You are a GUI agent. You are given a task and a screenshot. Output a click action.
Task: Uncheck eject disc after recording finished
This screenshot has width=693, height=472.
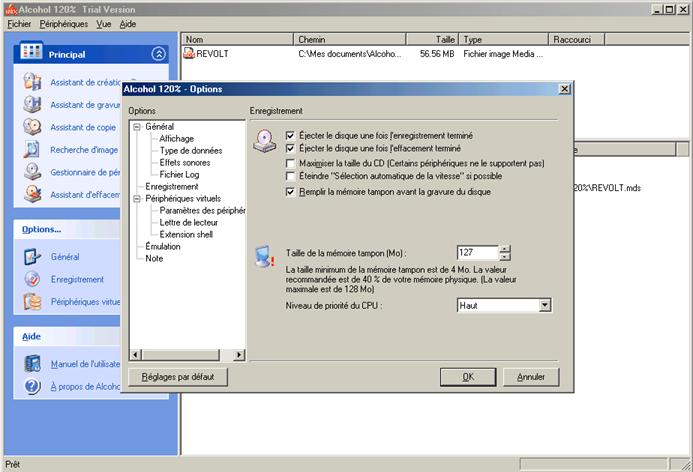290,136
